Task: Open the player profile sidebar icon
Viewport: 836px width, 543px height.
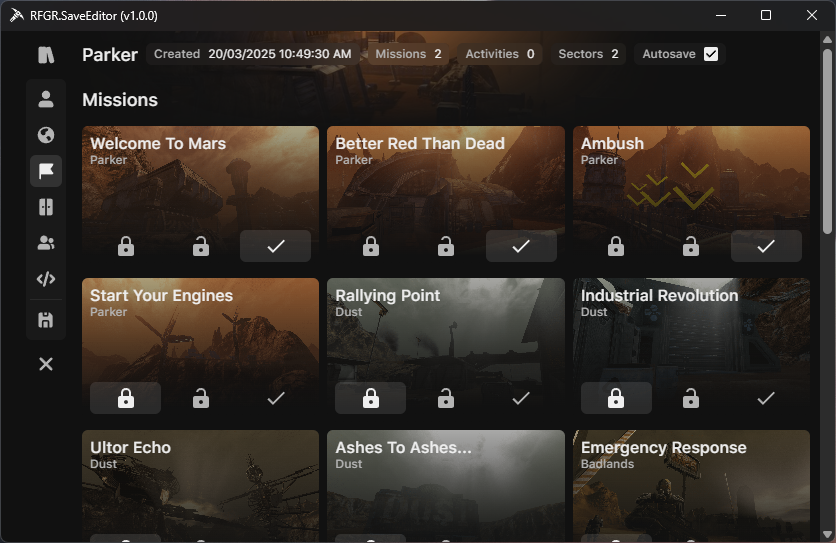Action: 46,99
